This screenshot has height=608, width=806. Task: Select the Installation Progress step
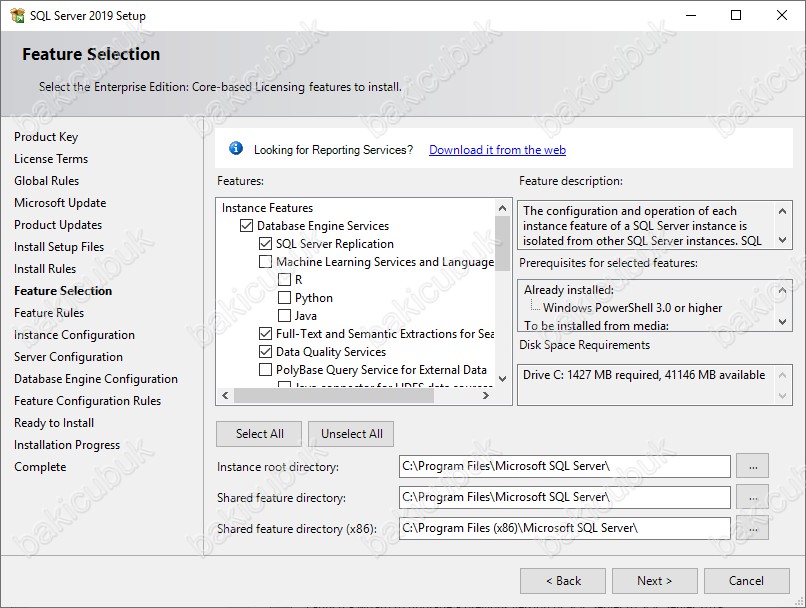pyautogui.click(x=67, y=445)
